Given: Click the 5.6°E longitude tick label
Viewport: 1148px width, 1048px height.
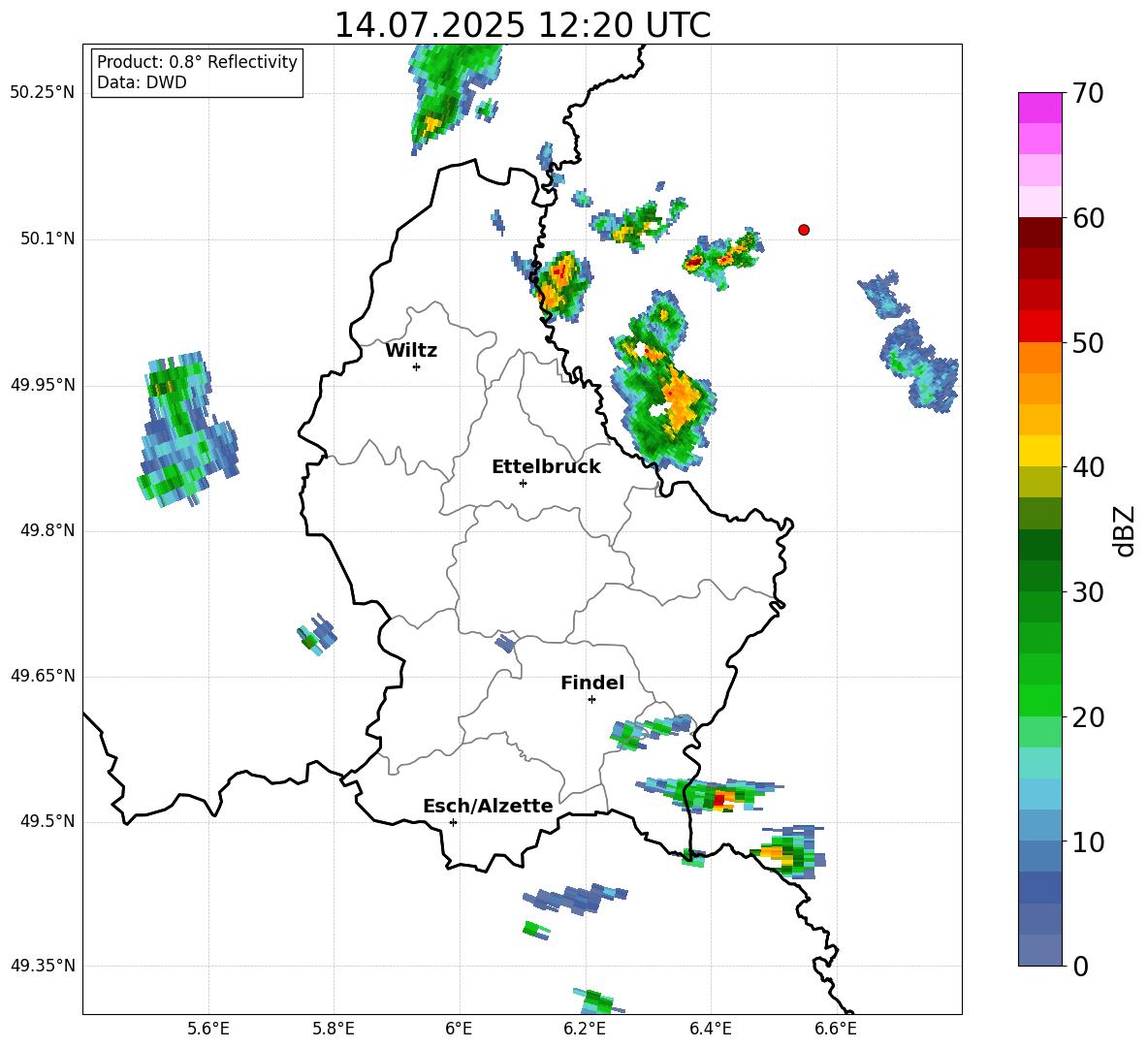Looking at the screenshot, I should click(x=208, y=1029).
